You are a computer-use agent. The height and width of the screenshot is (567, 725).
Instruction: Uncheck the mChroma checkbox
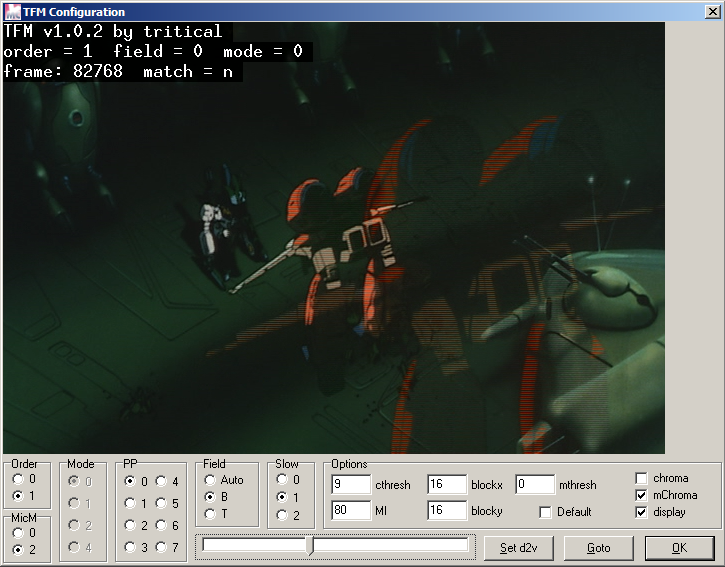tap(641, 495)
